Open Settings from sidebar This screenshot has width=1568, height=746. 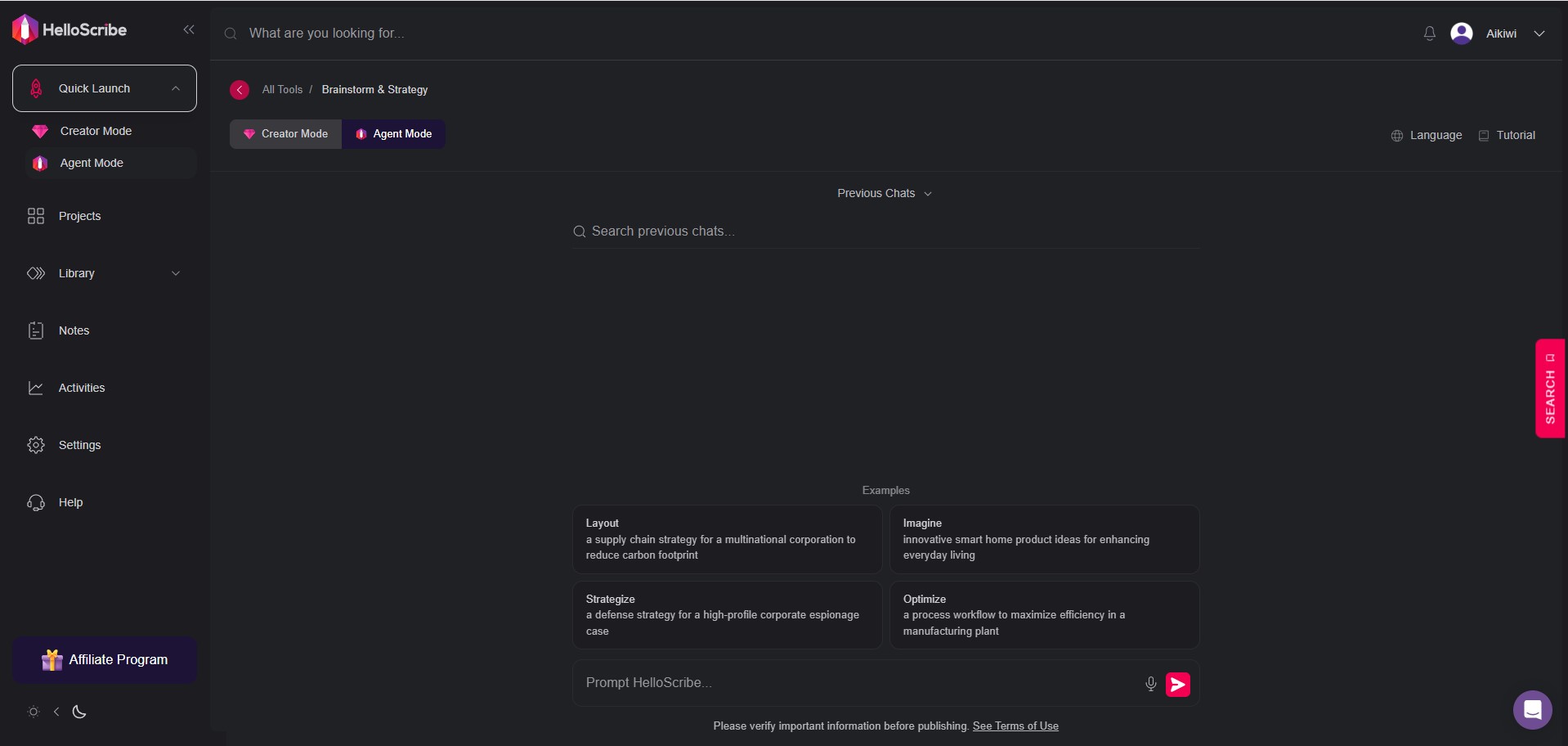coord(80,445)
